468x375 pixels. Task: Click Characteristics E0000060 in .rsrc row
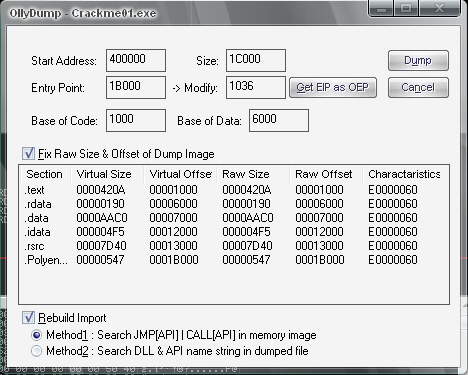pyautogui.click(x=393, y=246)
